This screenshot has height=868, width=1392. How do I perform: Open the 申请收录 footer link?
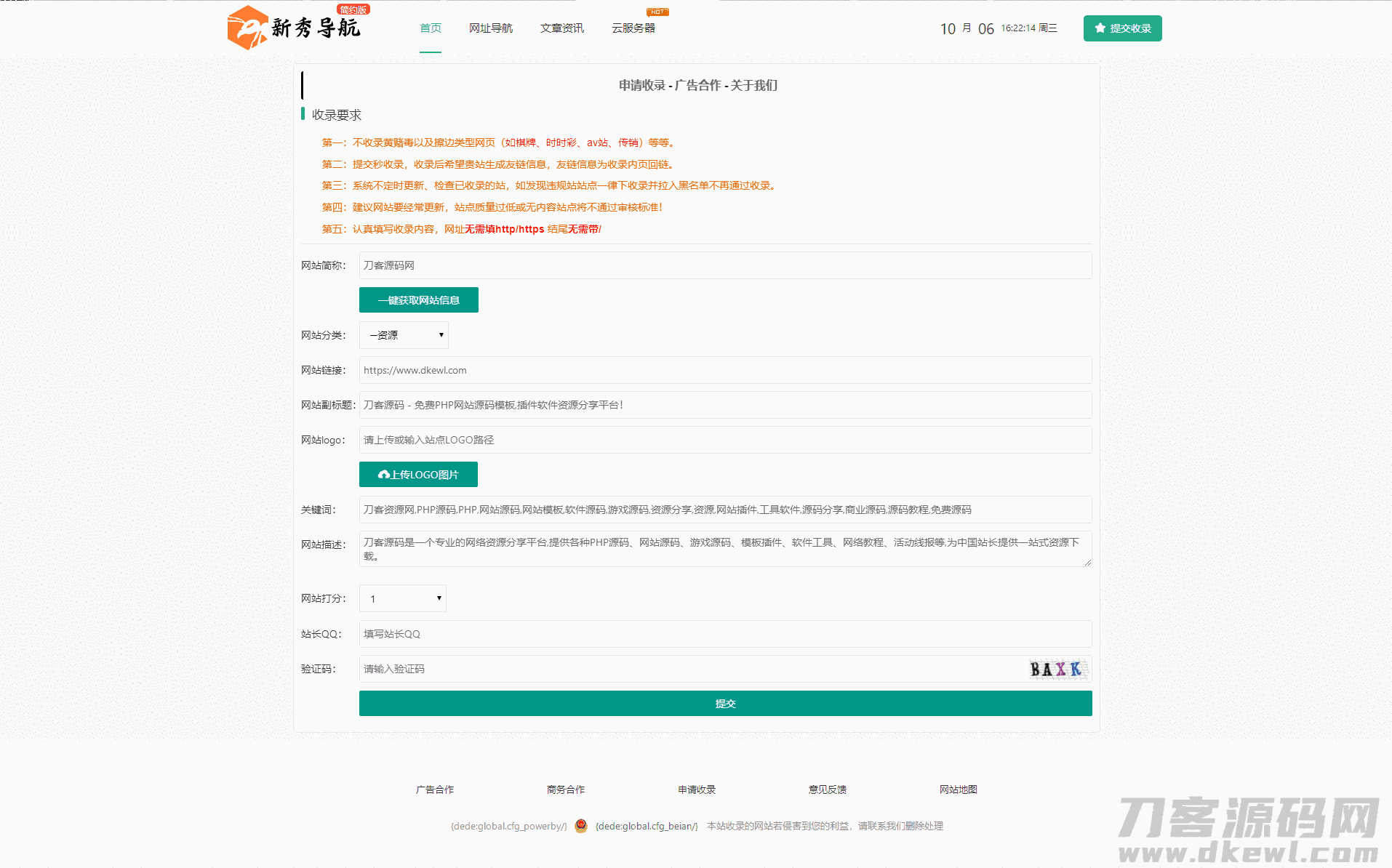697,789
